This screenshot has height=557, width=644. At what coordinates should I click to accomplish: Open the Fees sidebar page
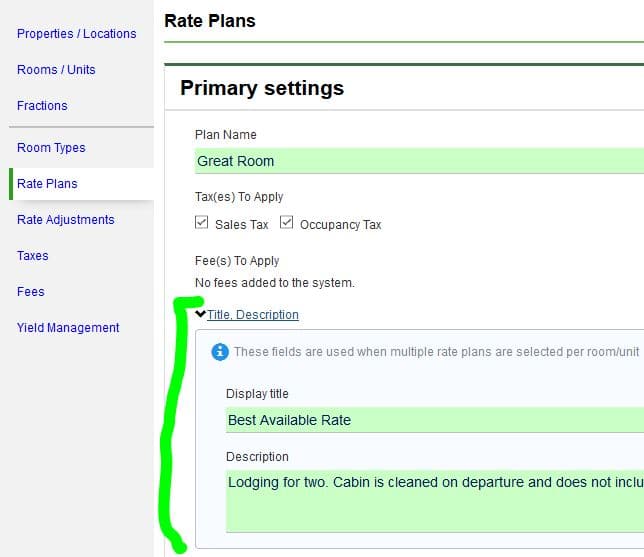tap(31, 292)
